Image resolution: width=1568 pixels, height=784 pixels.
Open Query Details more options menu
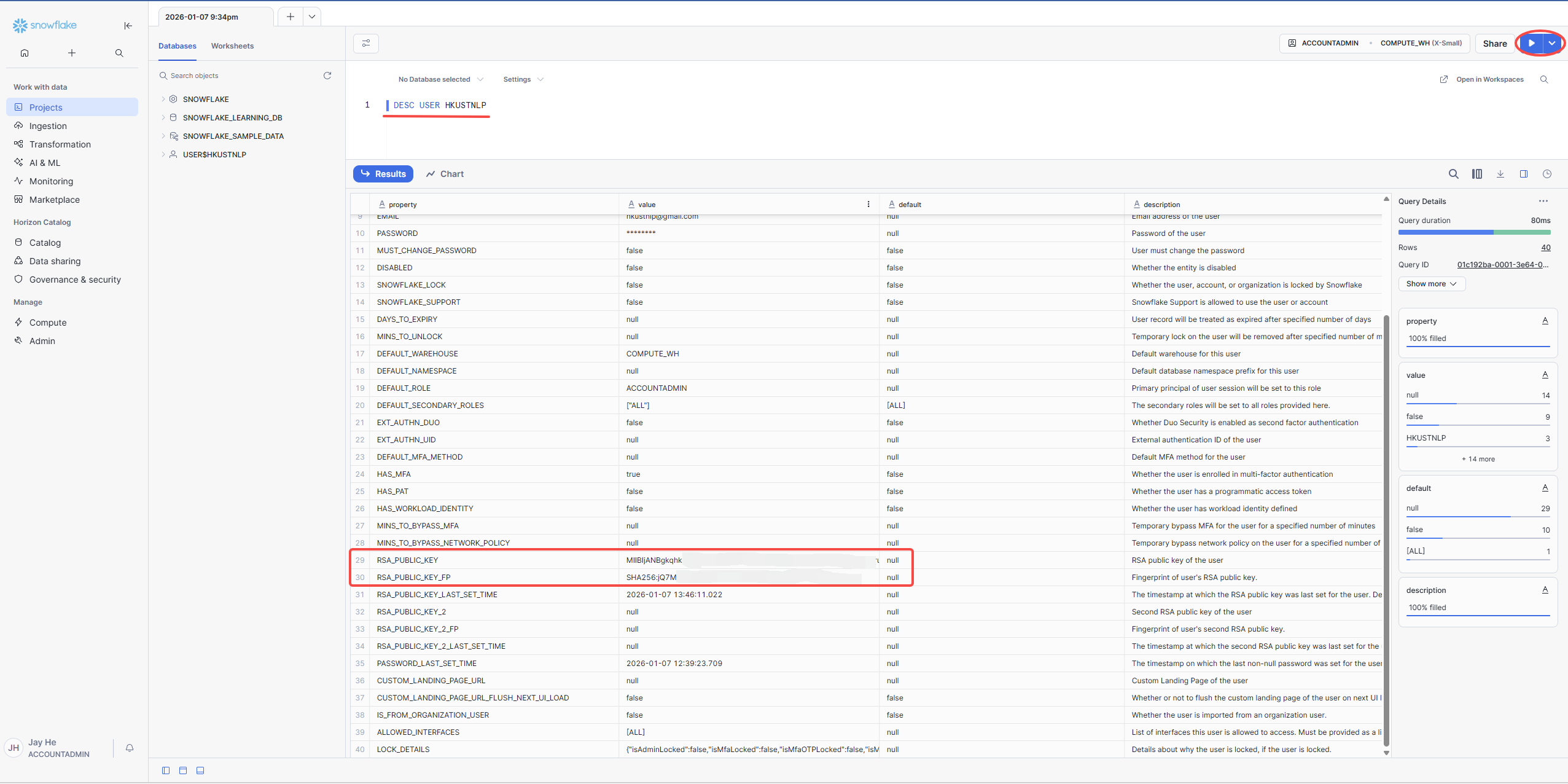coord(1543,201)
